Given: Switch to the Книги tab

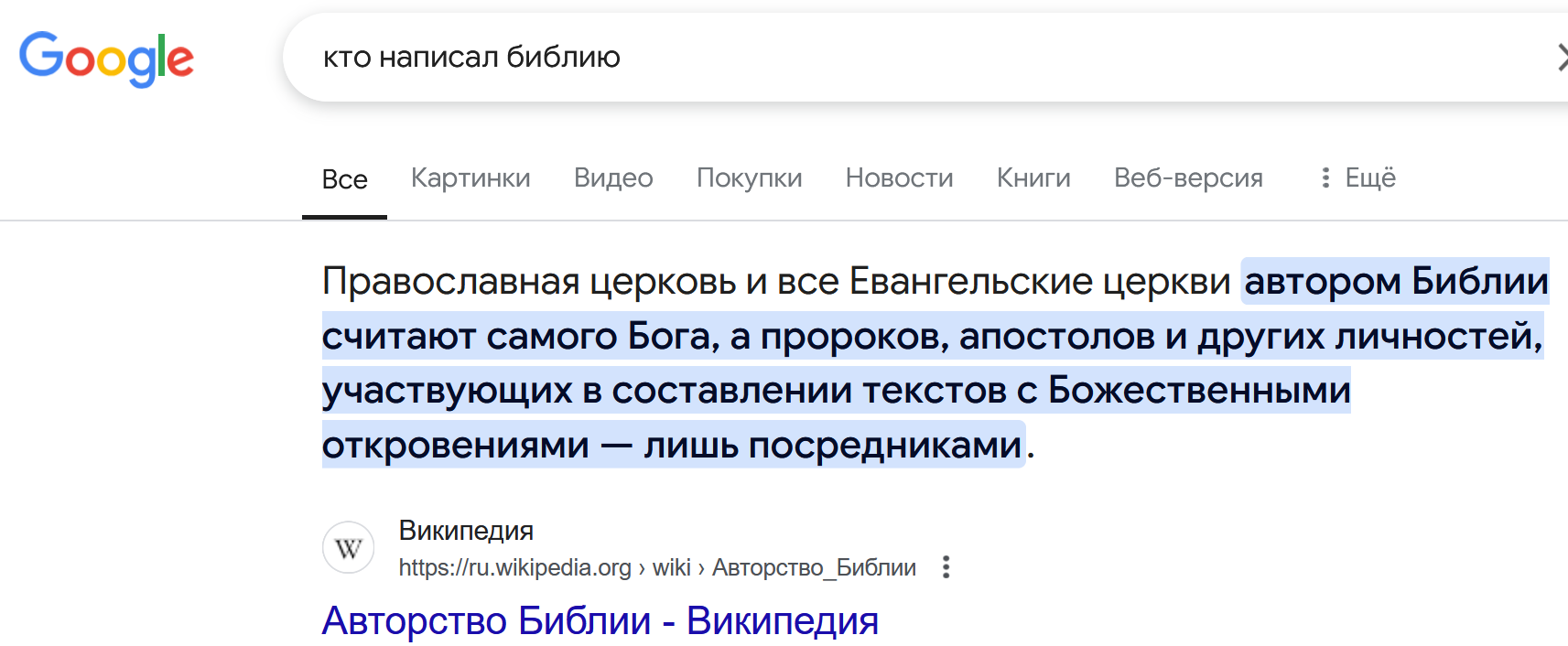Looking at the screenshot, I should [x=1033, y=178].
